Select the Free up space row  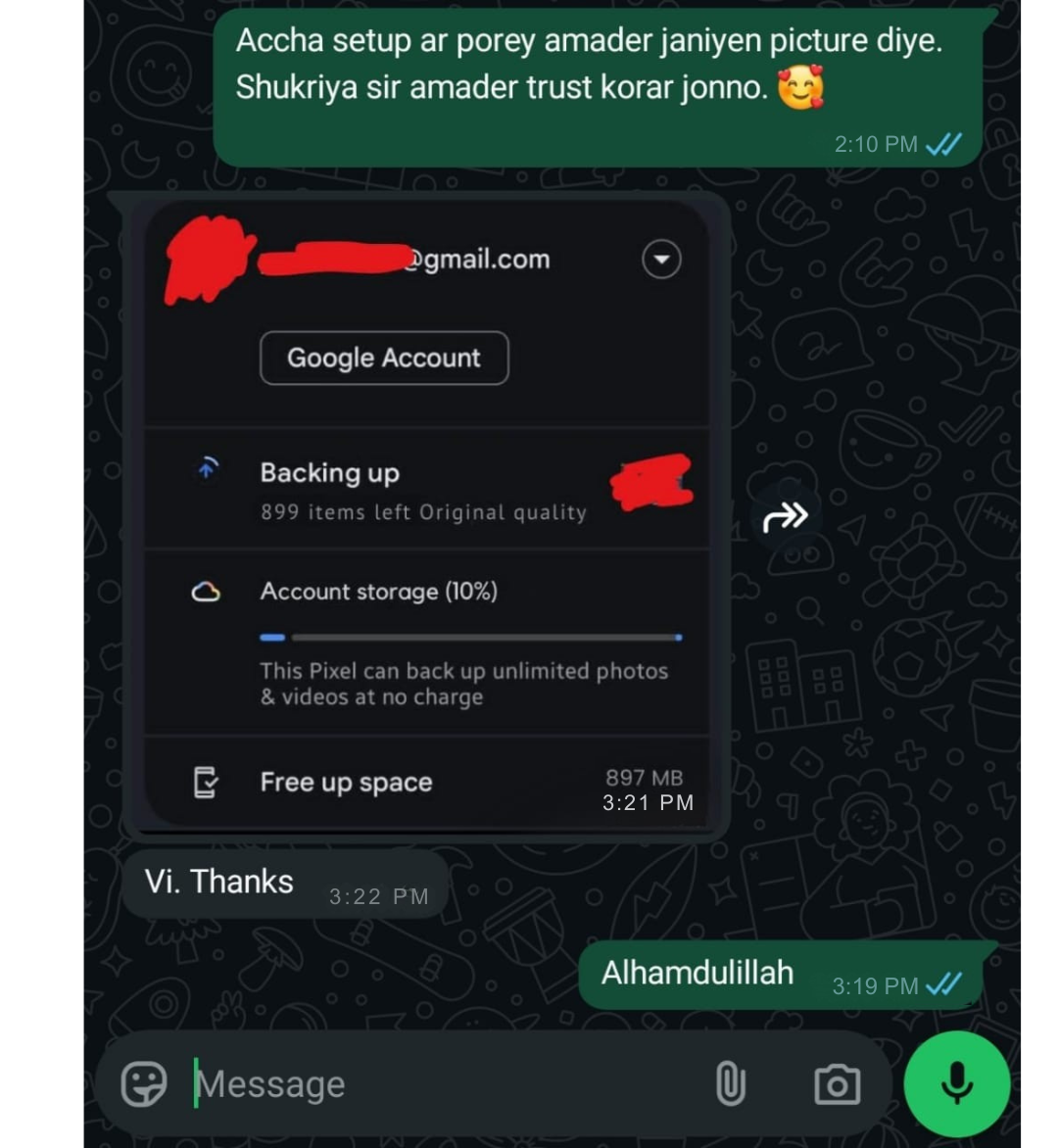coord(427,782)
